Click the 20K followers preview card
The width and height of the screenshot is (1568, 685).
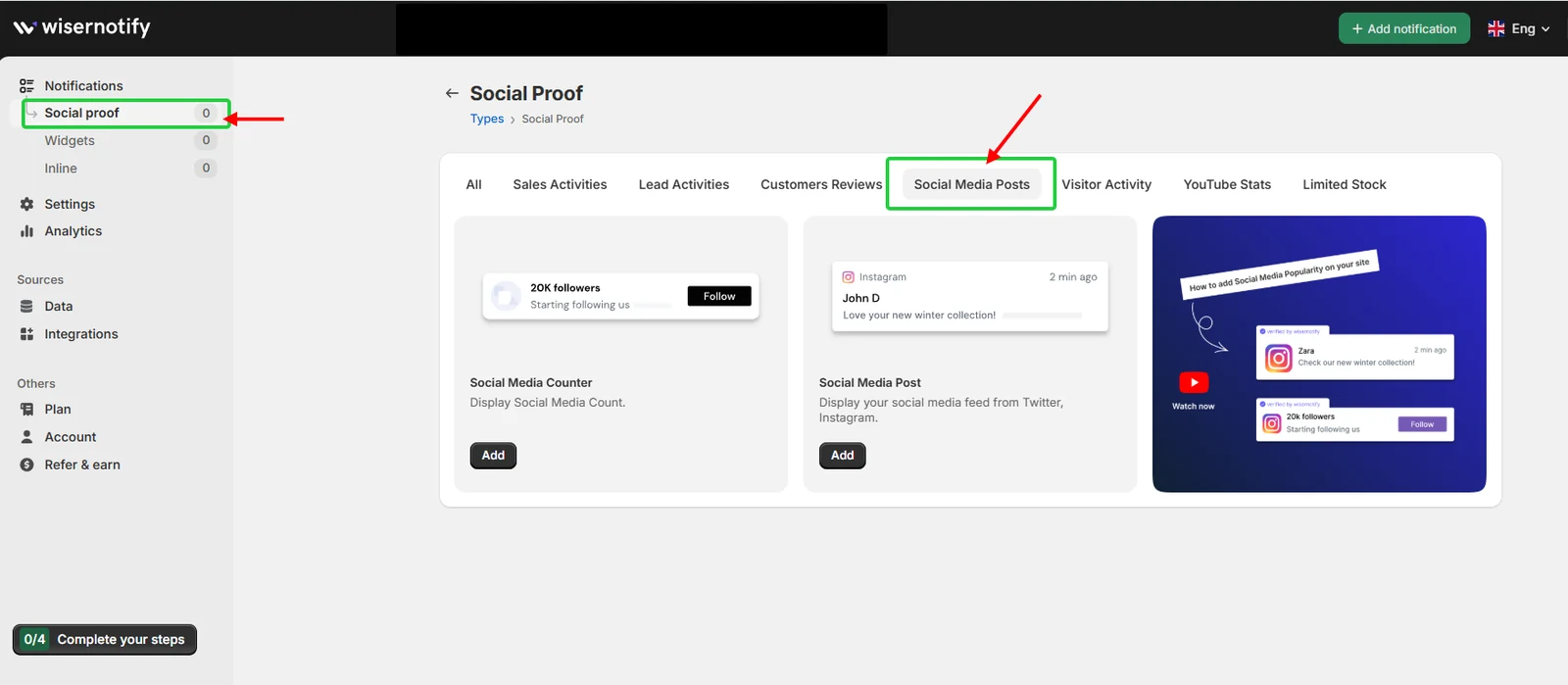tap(621, 296)
